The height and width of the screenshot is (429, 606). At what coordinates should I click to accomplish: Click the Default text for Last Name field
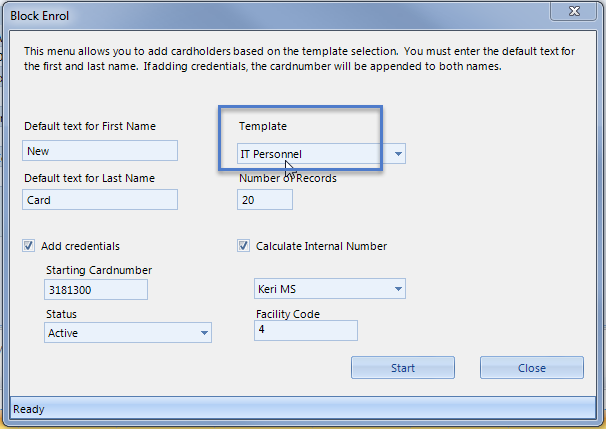pos(100,200)
